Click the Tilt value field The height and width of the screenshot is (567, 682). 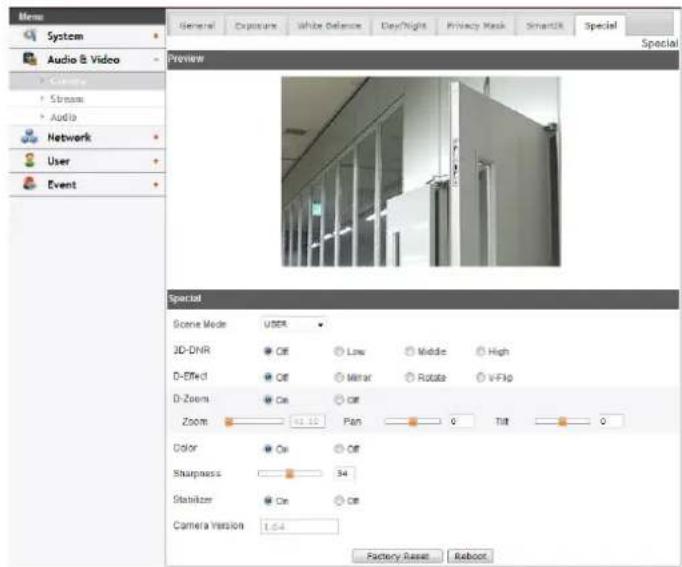point(611,421)
